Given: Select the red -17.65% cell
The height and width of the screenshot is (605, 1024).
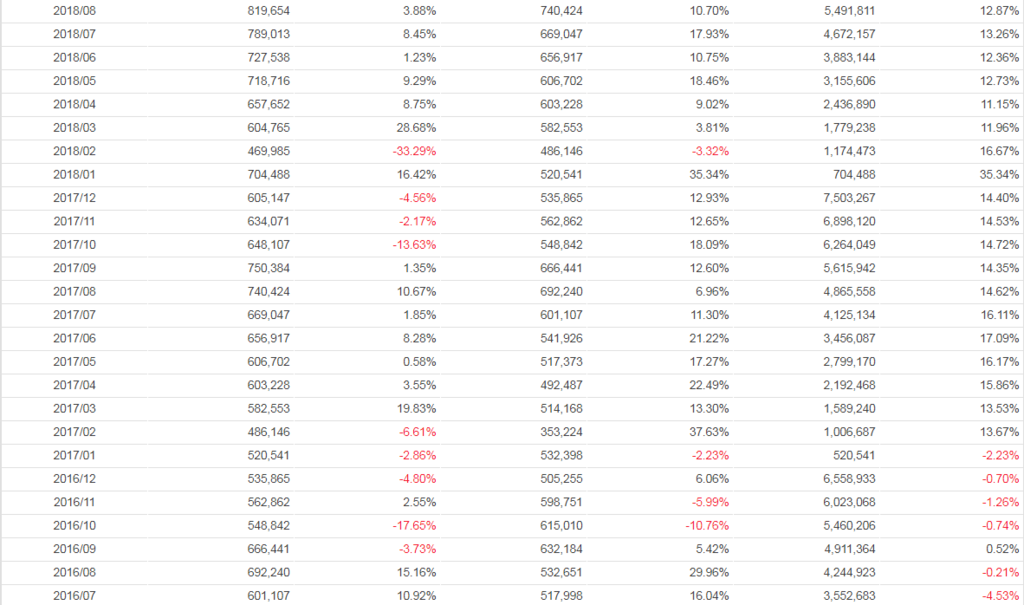Looking at the screenshot, I should [x=416, y=526].
